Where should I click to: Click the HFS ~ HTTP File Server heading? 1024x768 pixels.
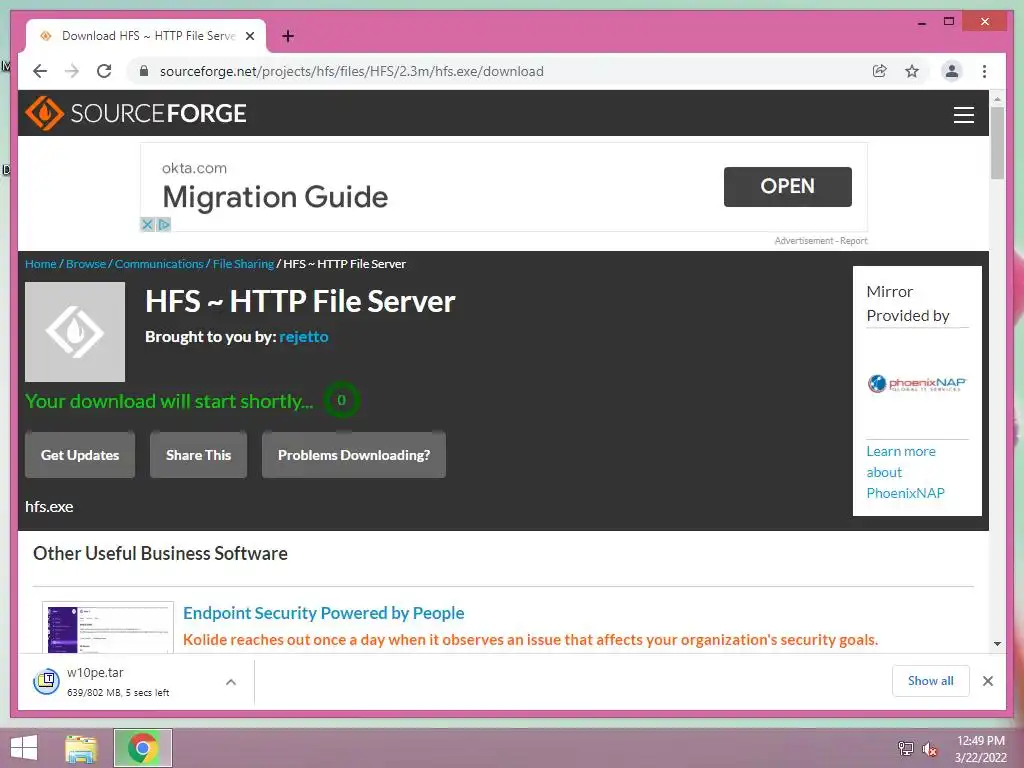[300, 302]
